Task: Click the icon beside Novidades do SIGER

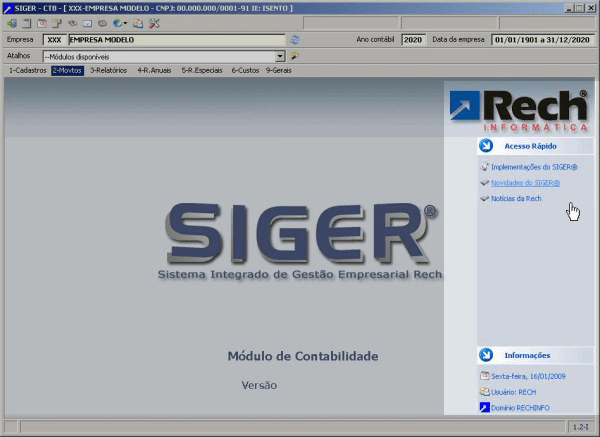Action: pyautogui.click(x=484, y=183)
